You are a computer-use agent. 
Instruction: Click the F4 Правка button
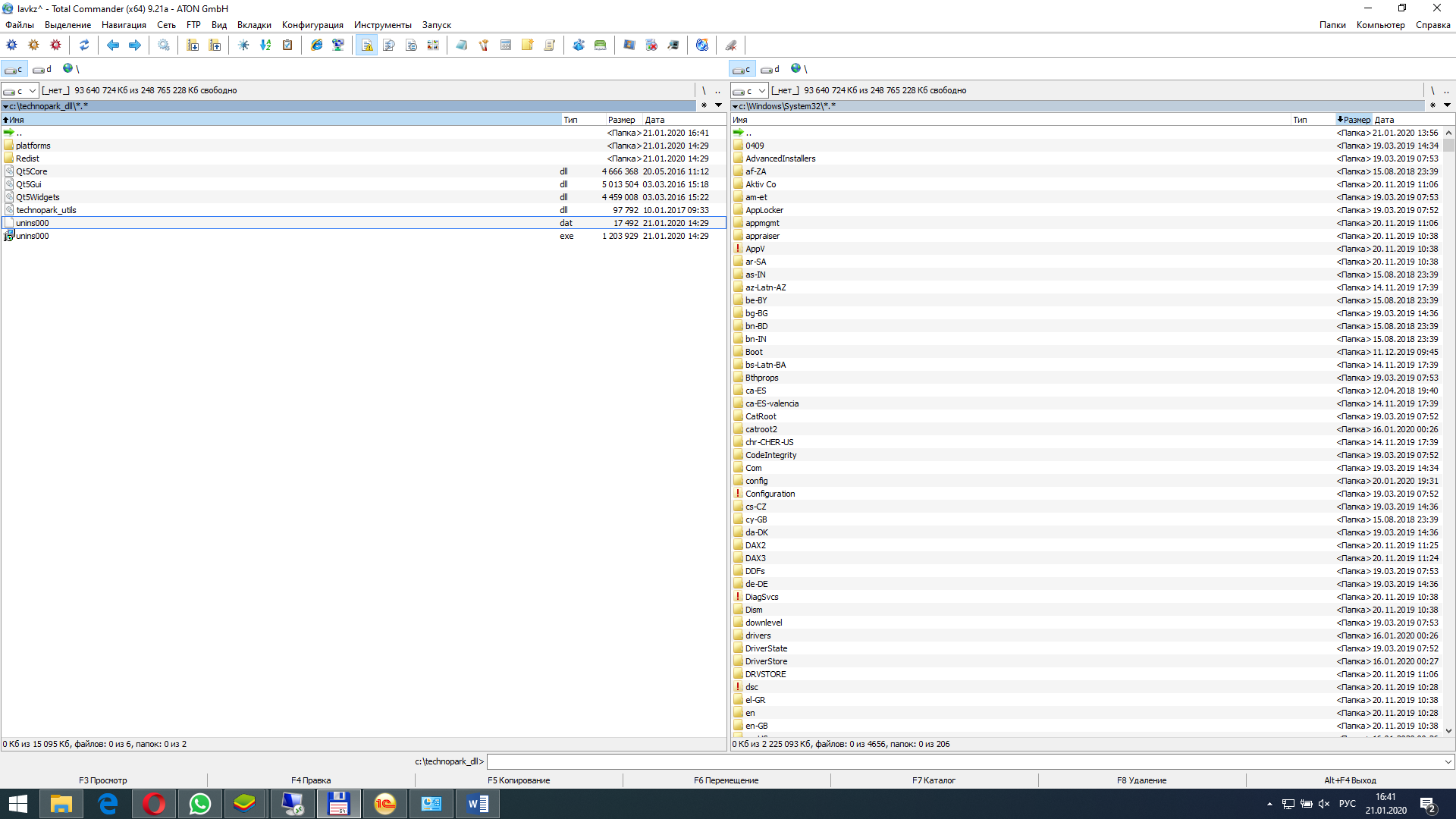pos(311,780)
